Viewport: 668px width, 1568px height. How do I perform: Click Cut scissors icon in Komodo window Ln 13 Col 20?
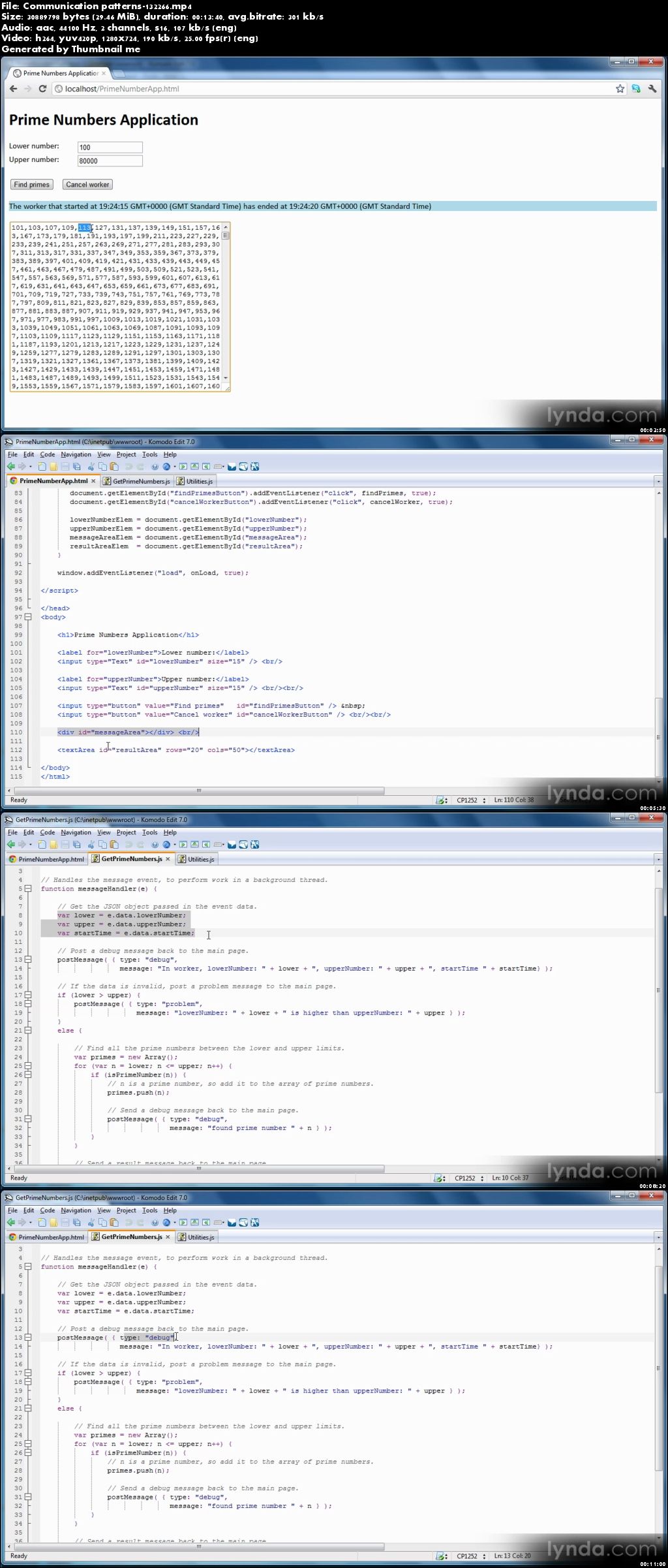[x=91, y=1222]
